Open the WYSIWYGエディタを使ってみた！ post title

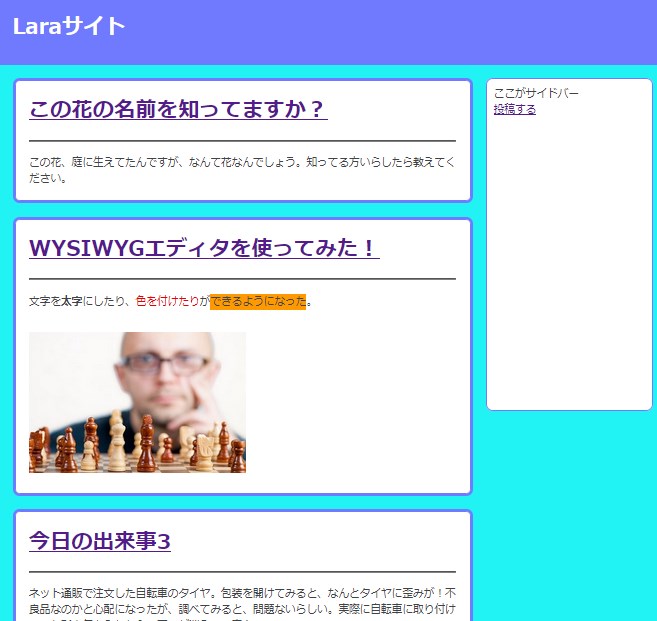click(204, 248)
